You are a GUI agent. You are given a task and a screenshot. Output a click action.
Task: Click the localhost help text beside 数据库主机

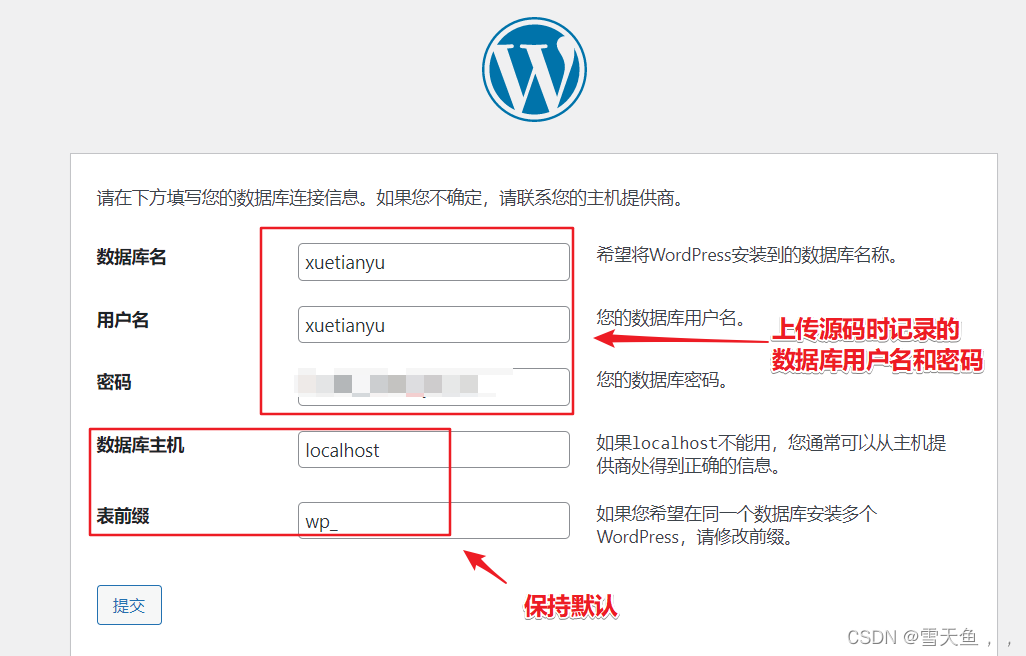tap(771, 454)
